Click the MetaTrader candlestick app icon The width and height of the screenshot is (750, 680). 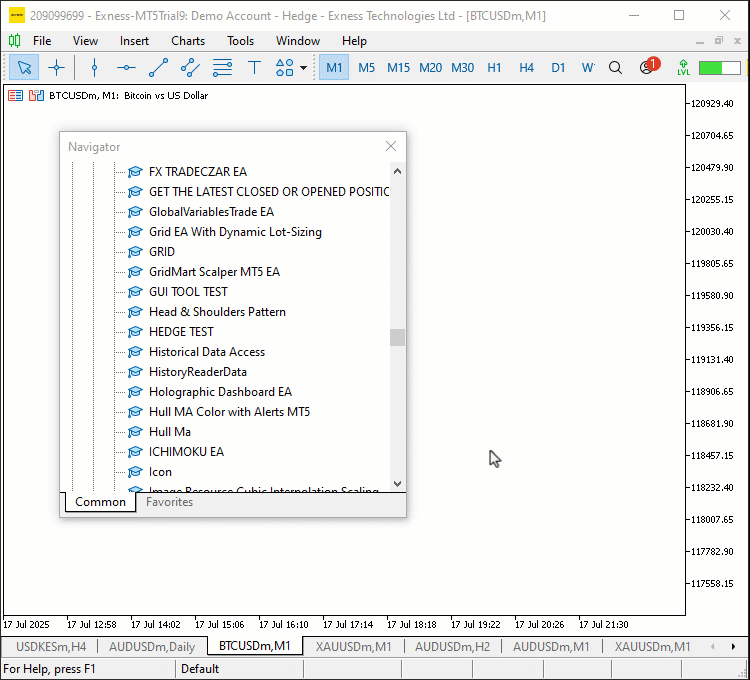tap(14, 41)
